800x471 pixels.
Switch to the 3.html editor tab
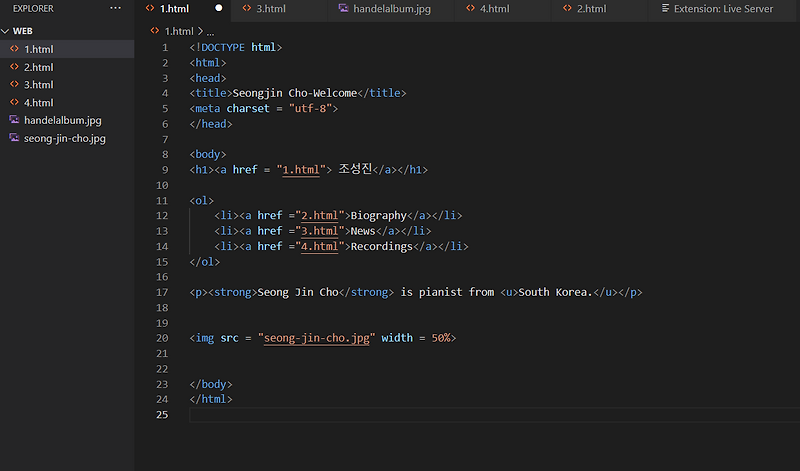pos(271,9)
